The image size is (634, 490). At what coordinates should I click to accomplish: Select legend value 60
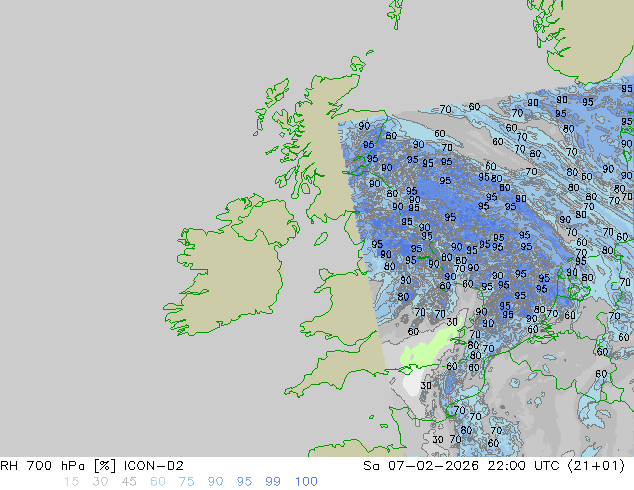[158, 482]
